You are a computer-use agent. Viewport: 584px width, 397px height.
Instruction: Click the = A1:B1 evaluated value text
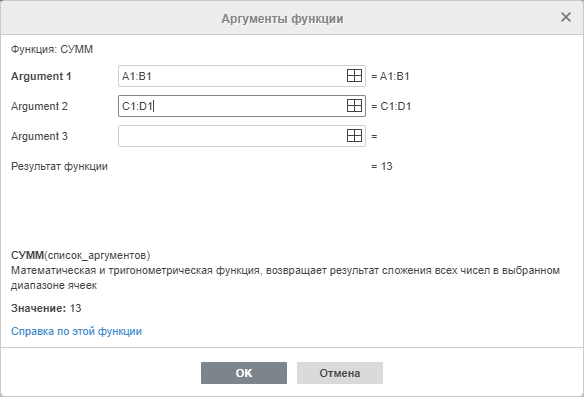[x=390, y=76]
